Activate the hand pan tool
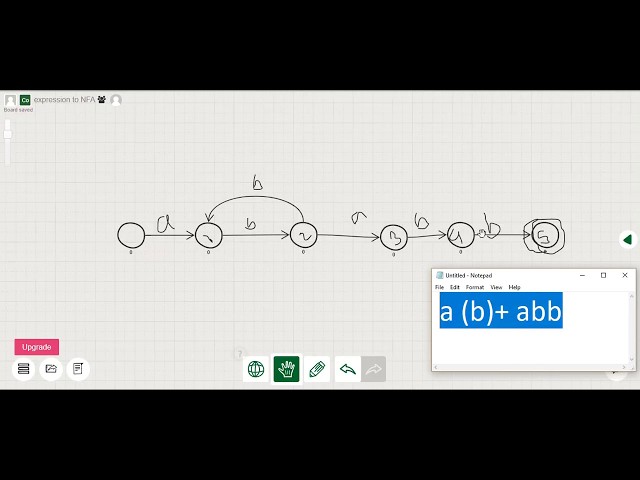The height and width of the screenshot is (480, 640). [x=287, y=369]
